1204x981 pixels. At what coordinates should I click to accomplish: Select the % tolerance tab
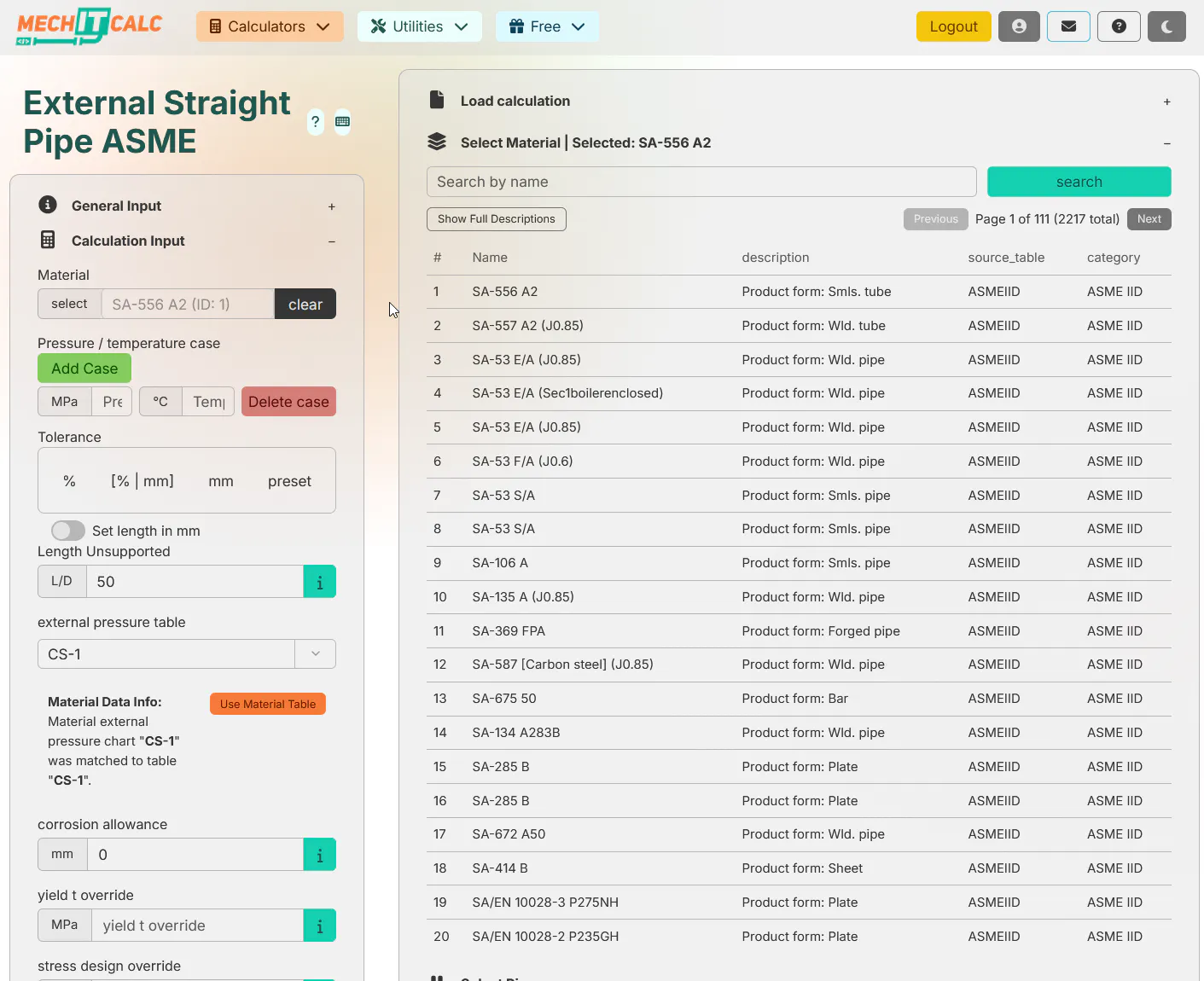(x=69, y=481)
